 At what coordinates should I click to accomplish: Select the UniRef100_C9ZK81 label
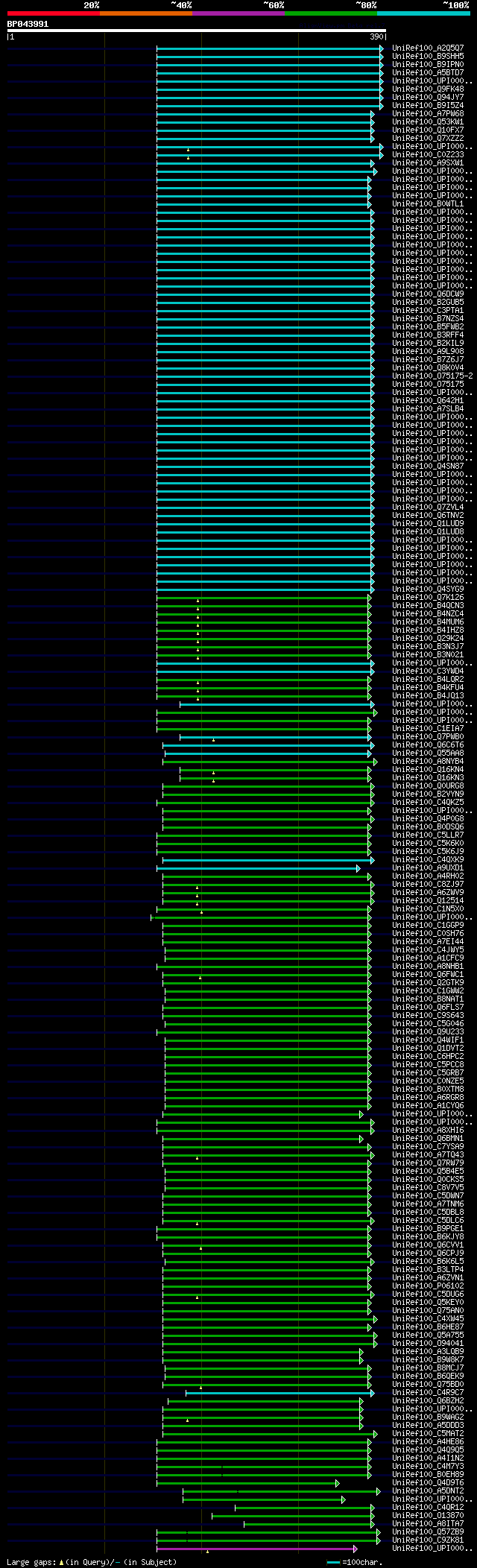pos(428,1540)
